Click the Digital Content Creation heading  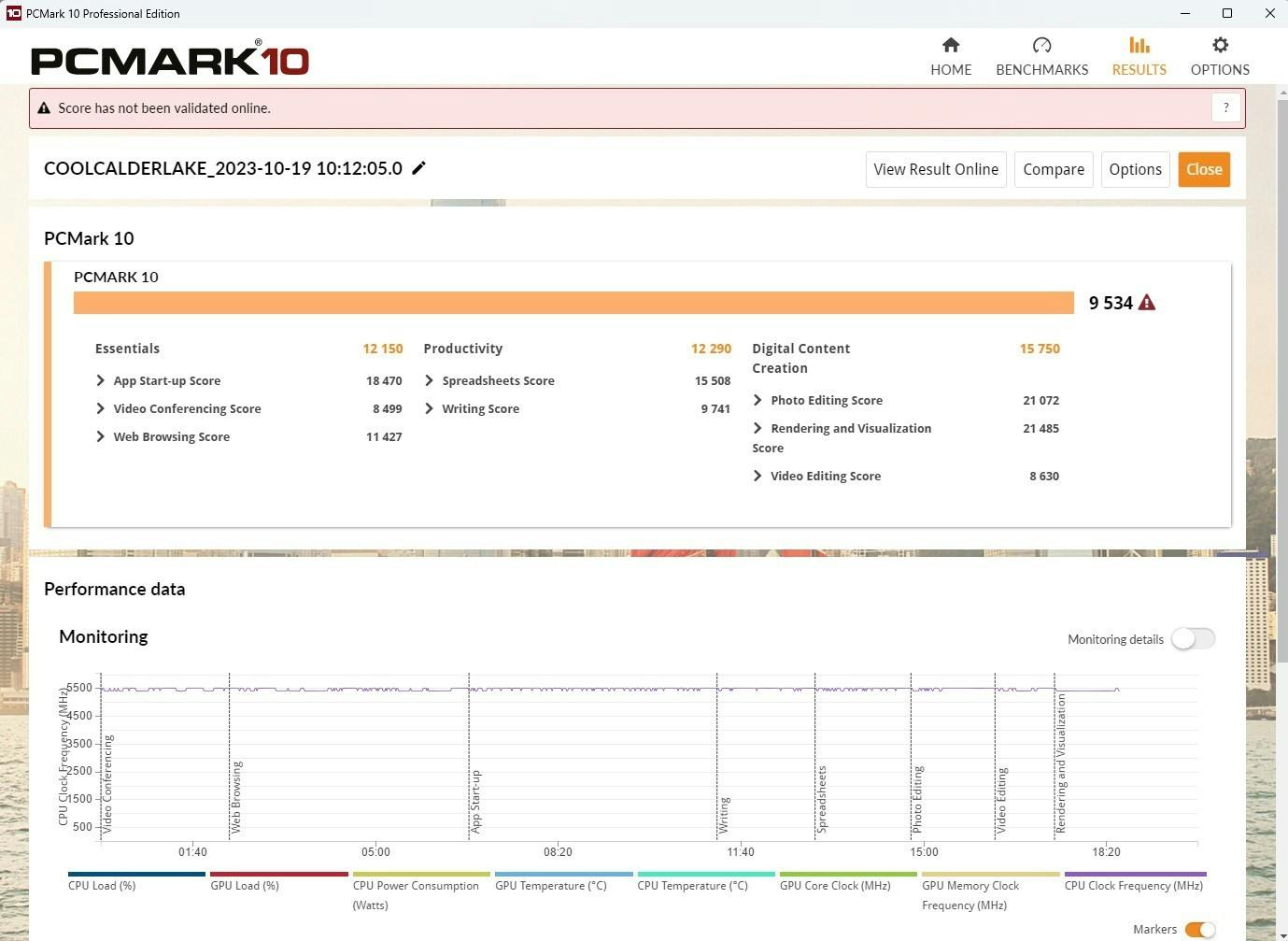coord(801,358)
